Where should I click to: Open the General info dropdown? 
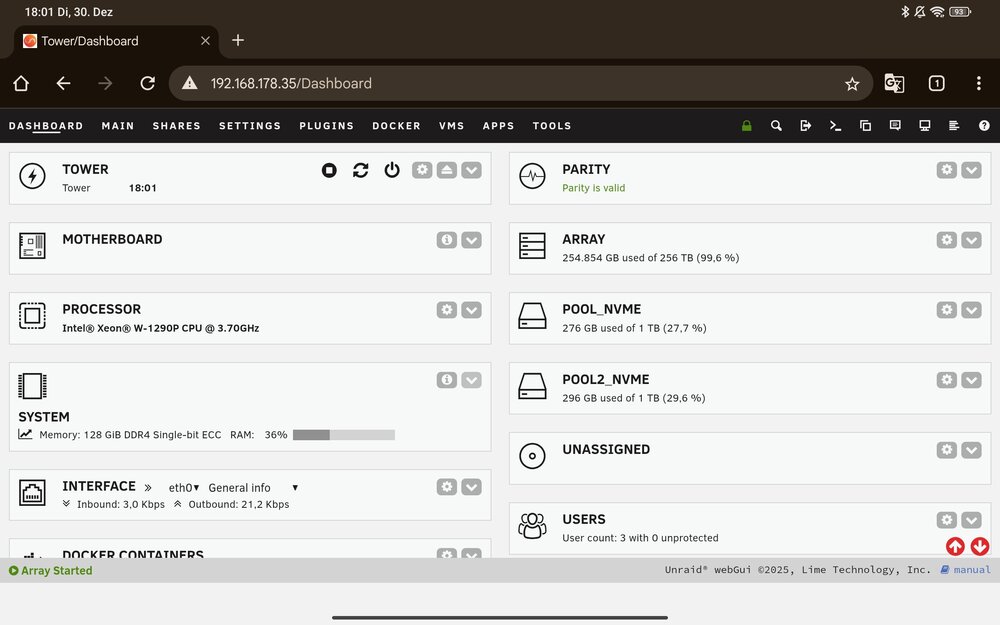pyautogui.click(x=253, y=488)
